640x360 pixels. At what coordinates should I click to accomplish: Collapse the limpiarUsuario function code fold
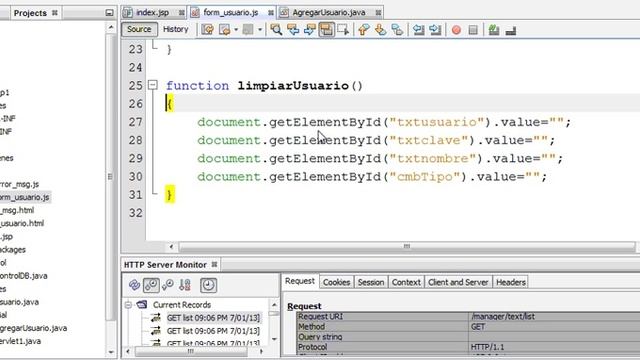click(153, 85)
